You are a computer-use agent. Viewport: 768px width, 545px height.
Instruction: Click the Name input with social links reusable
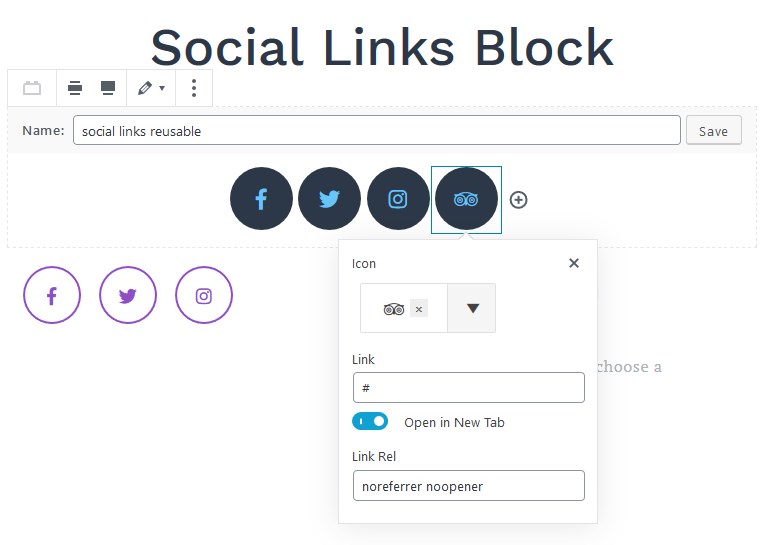pyautogui.click(x=377, y=130)
